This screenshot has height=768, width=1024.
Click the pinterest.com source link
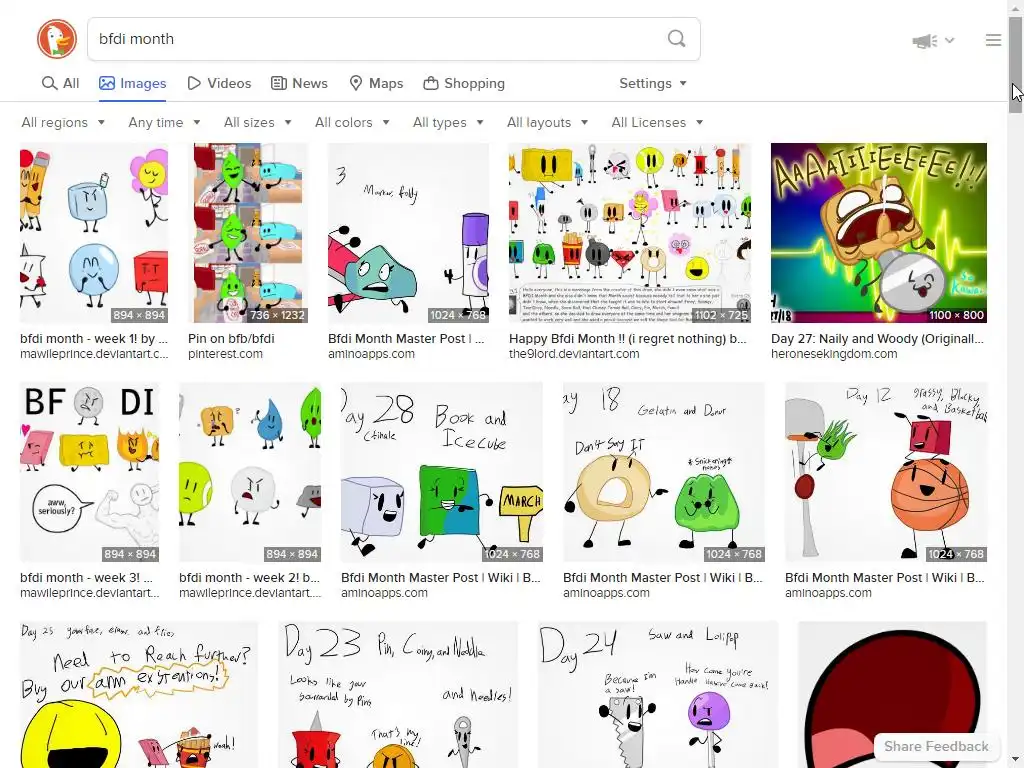pyautogui.click(x=225, y=354)
